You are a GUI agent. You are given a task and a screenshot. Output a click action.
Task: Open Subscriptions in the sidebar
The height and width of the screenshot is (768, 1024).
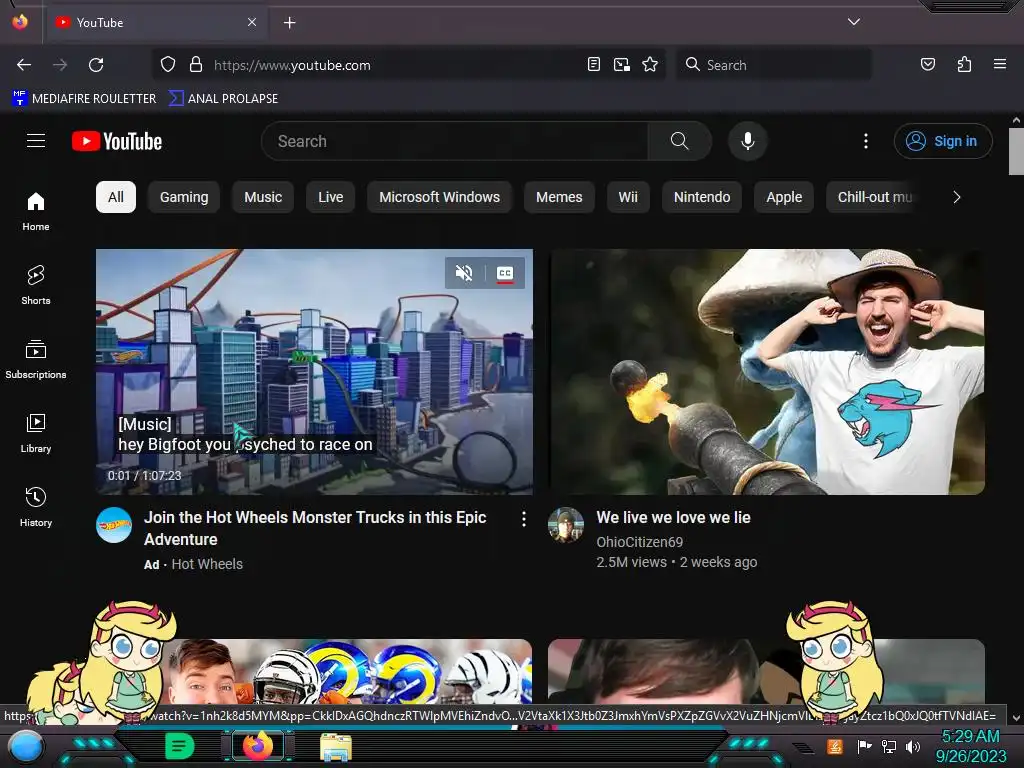[36, 359]
